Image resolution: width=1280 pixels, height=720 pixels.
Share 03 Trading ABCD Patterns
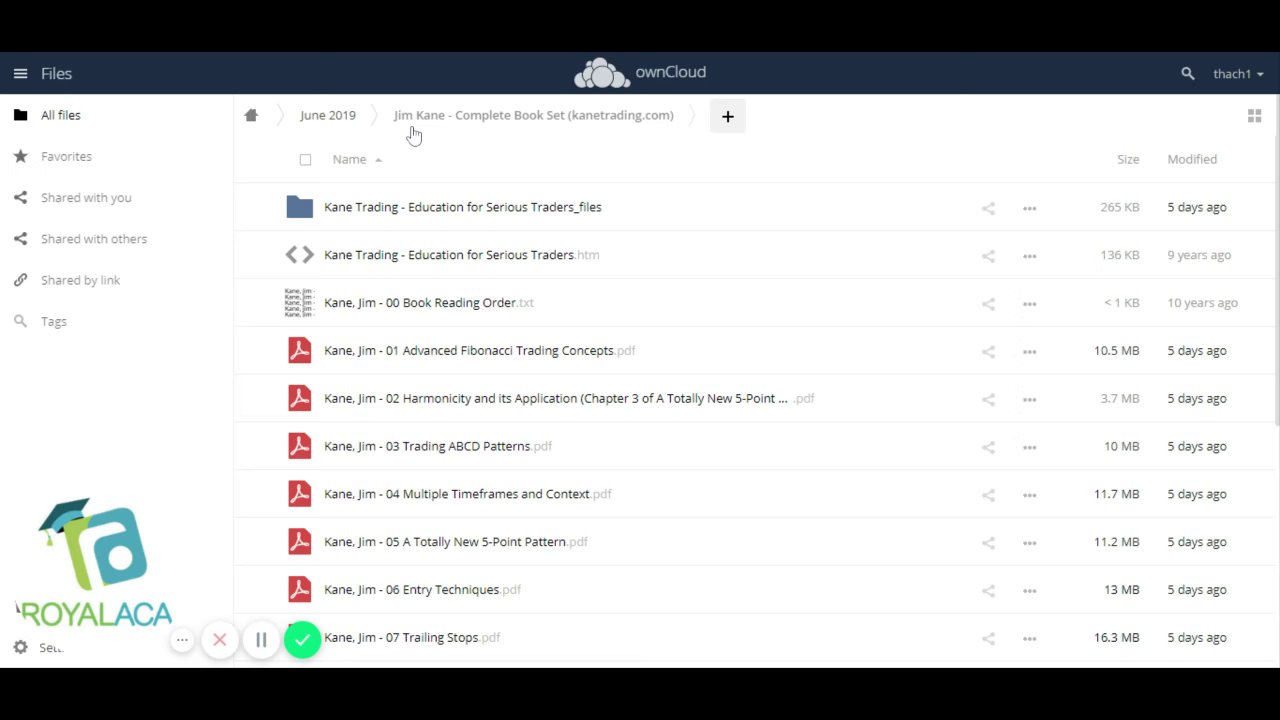coord(988,447)
